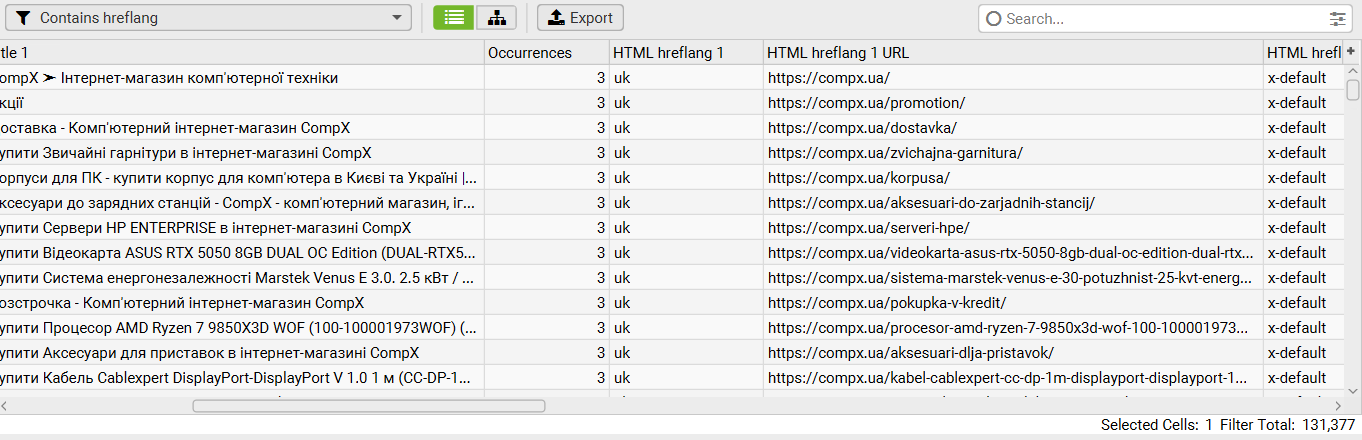Switch to tree view mode
The height and width of the screenshot is (440, 1362).
[x=496, y=18]
